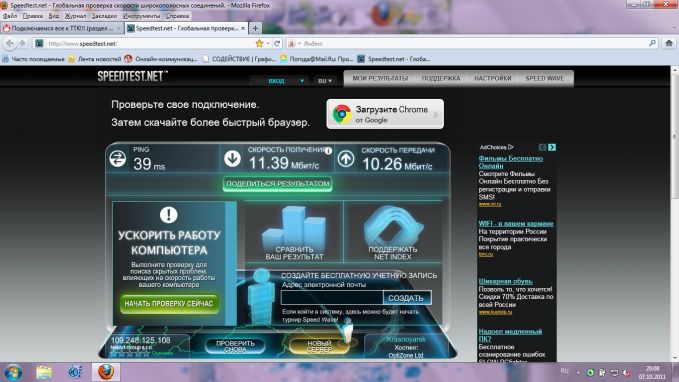
Task: Open the Погода@Mail.Ru bookmark
Action: (317, 59)
